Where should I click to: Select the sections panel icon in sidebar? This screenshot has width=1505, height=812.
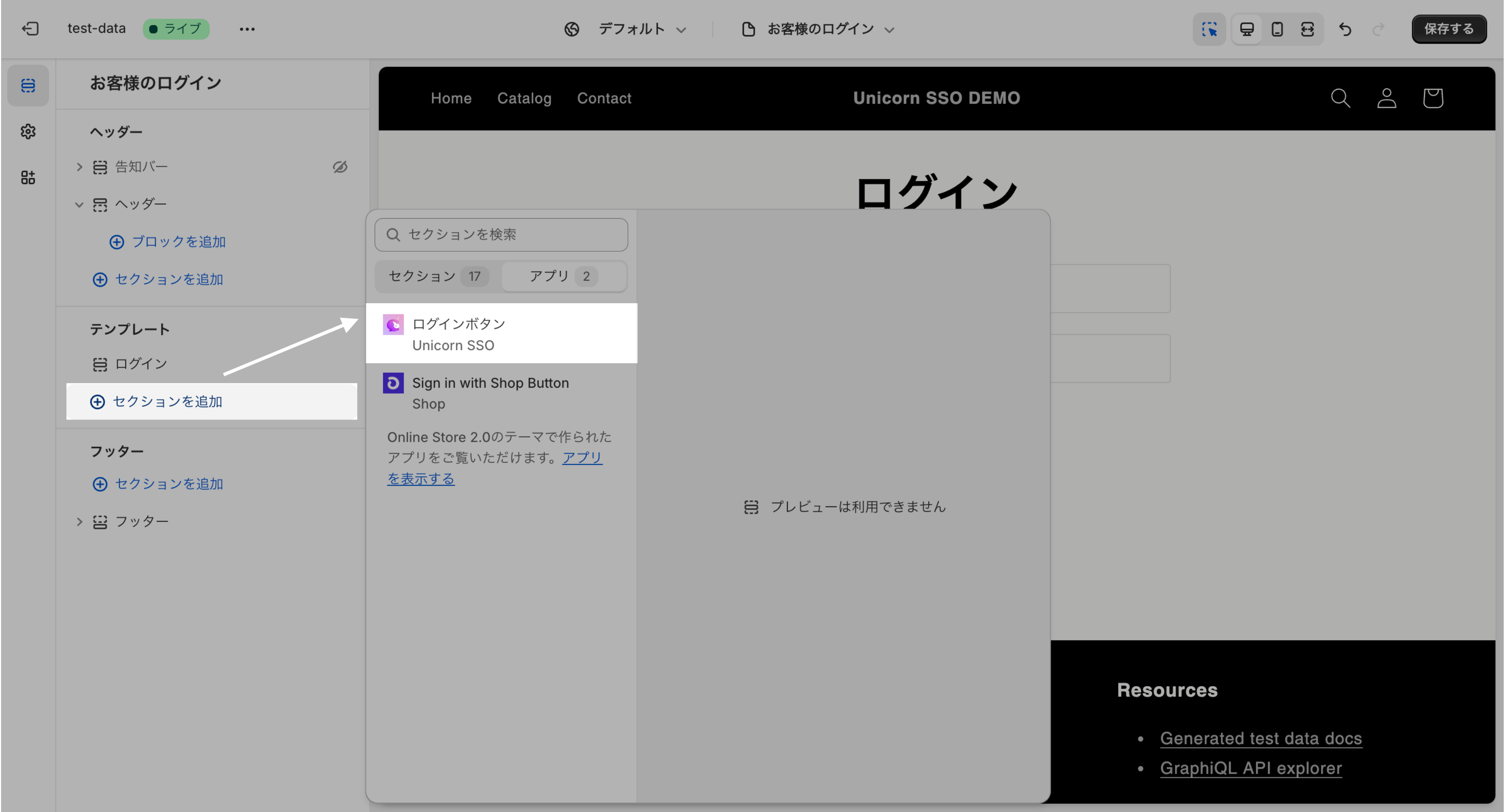(28, 85)
